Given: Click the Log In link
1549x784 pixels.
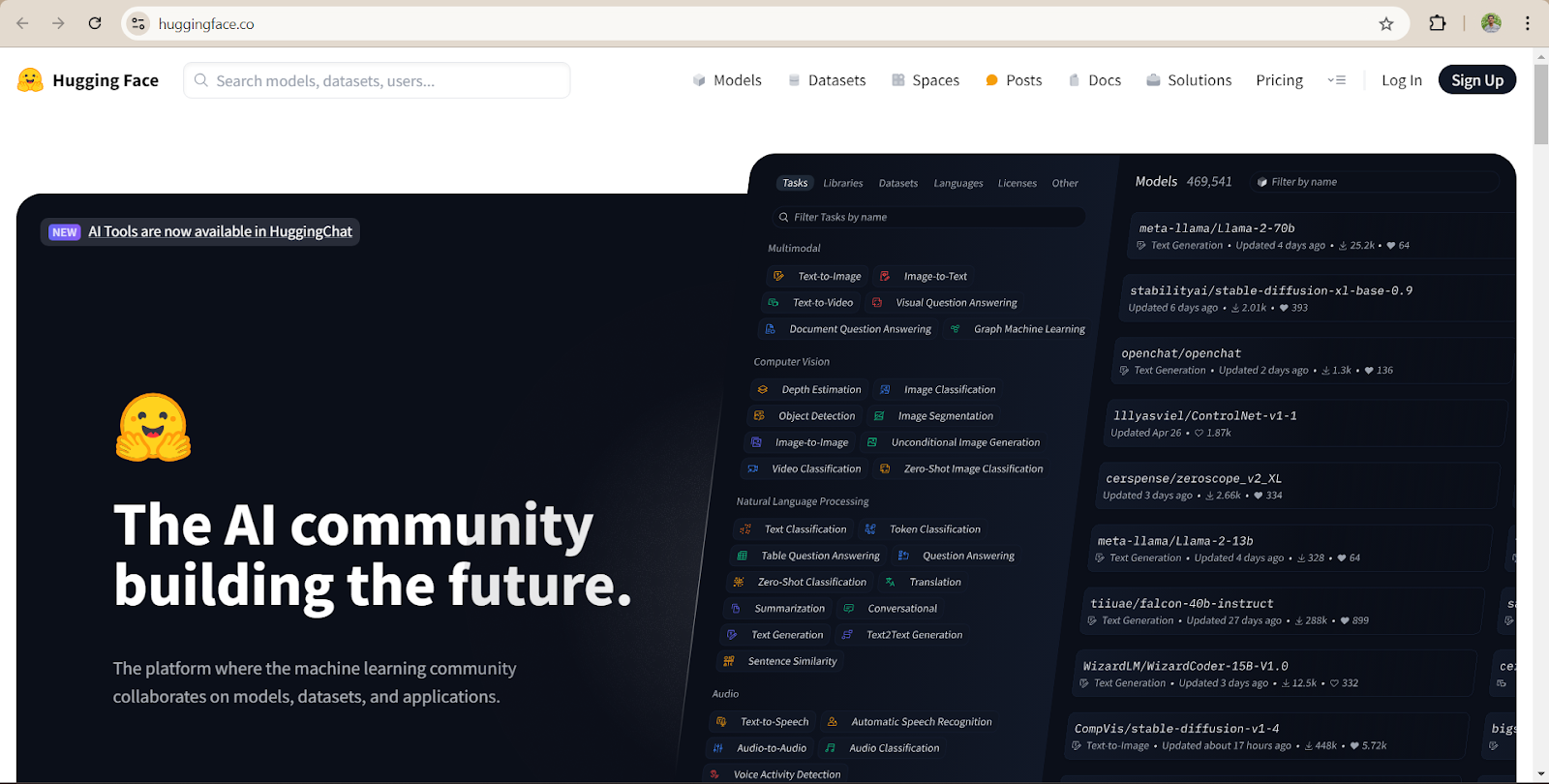Looking at the screenshot, I should click(1401, 80).
